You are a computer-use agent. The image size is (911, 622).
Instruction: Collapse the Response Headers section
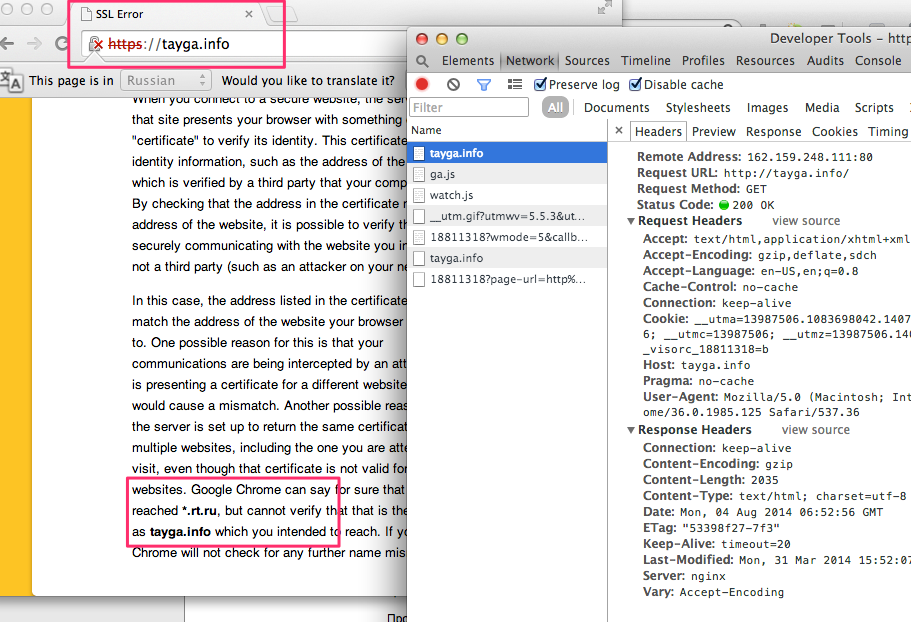(631, 430)
